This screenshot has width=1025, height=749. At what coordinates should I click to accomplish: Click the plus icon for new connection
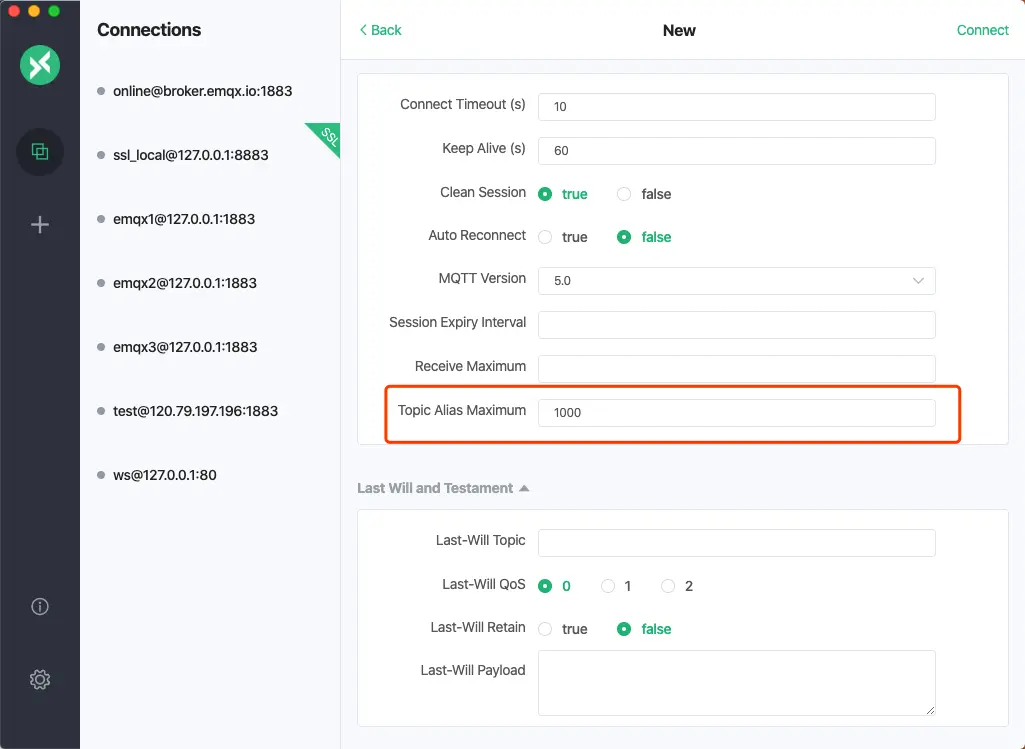tap(40, 225)
